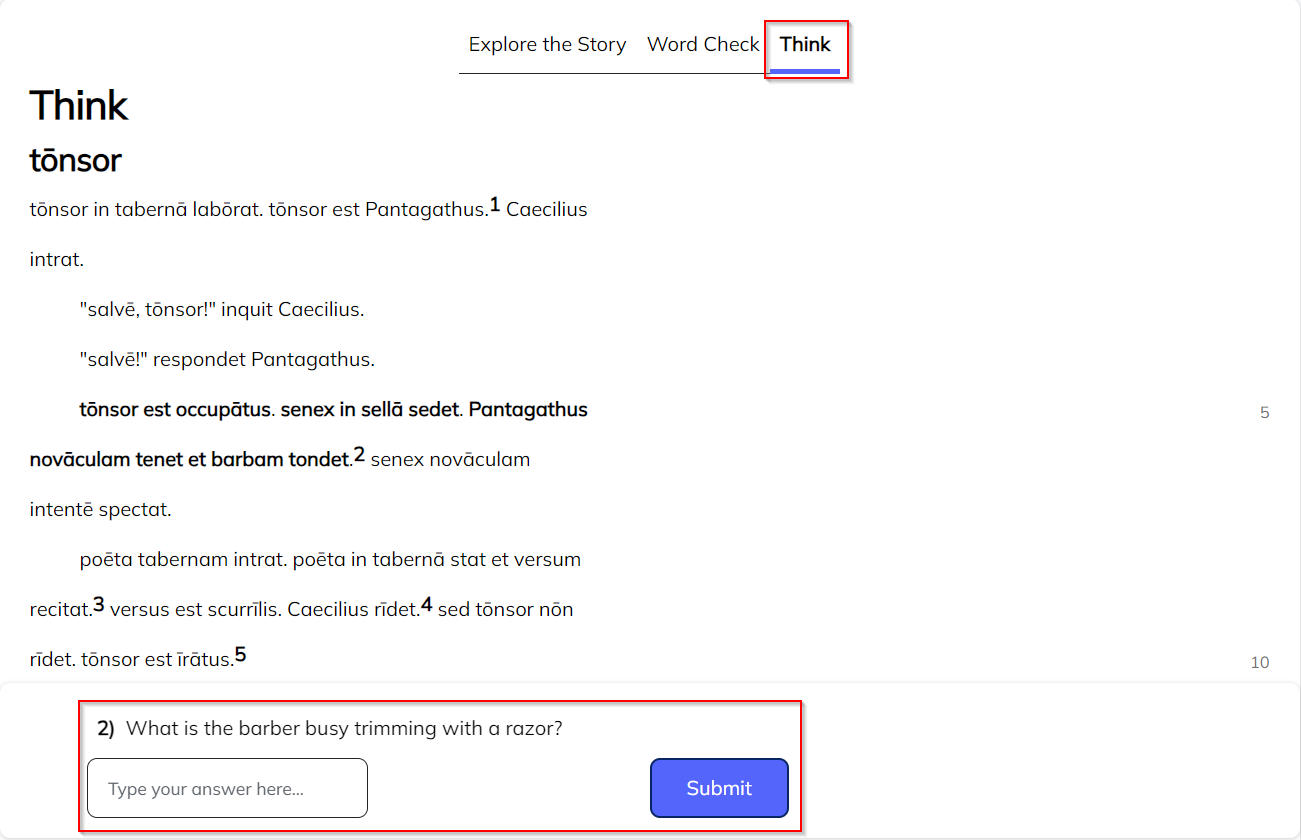Select the bold sentence tōnsor est occupātus

click(176, 410)
